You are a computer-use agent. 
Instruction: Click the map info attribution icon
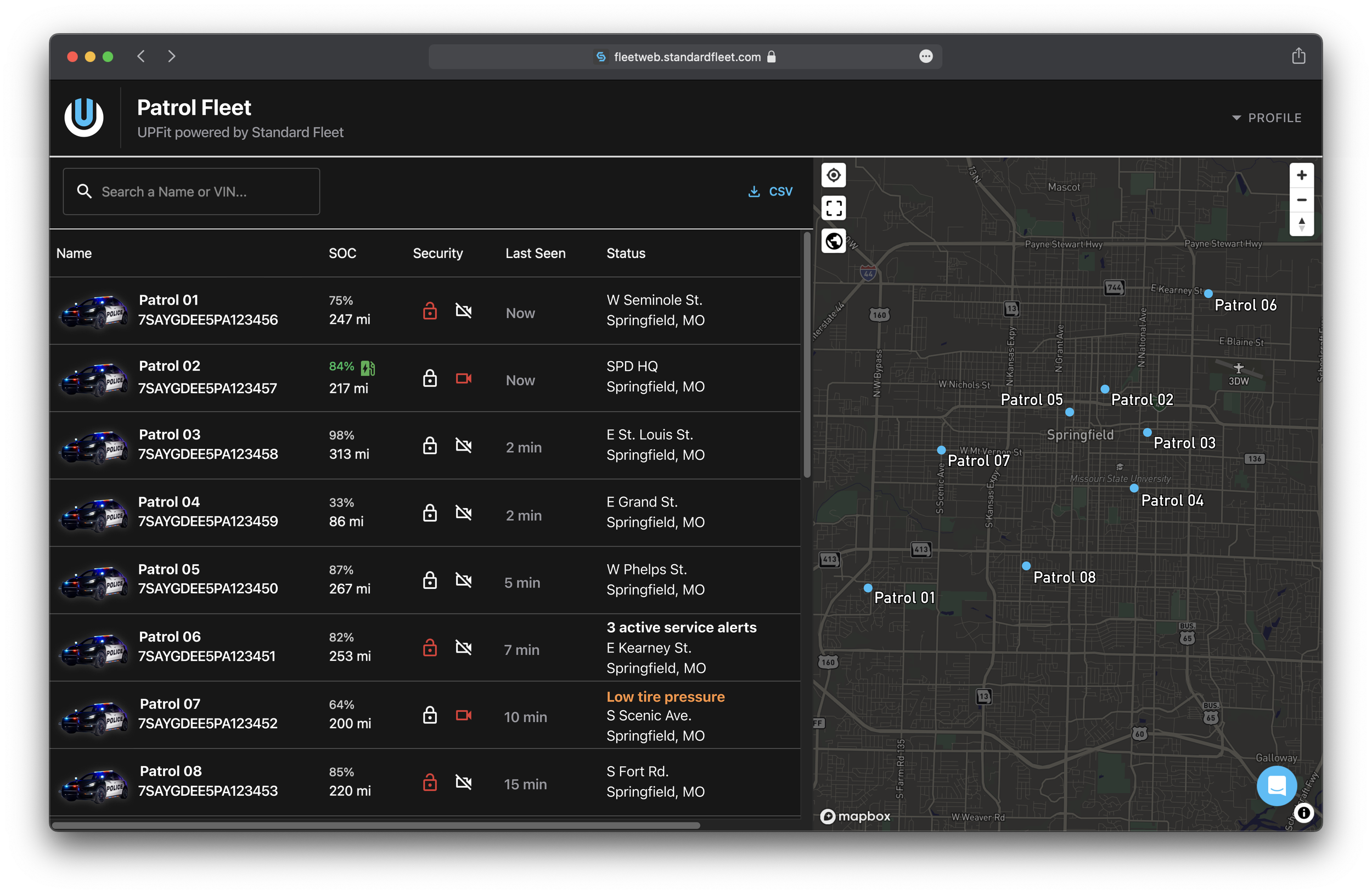coord(1303,813)
